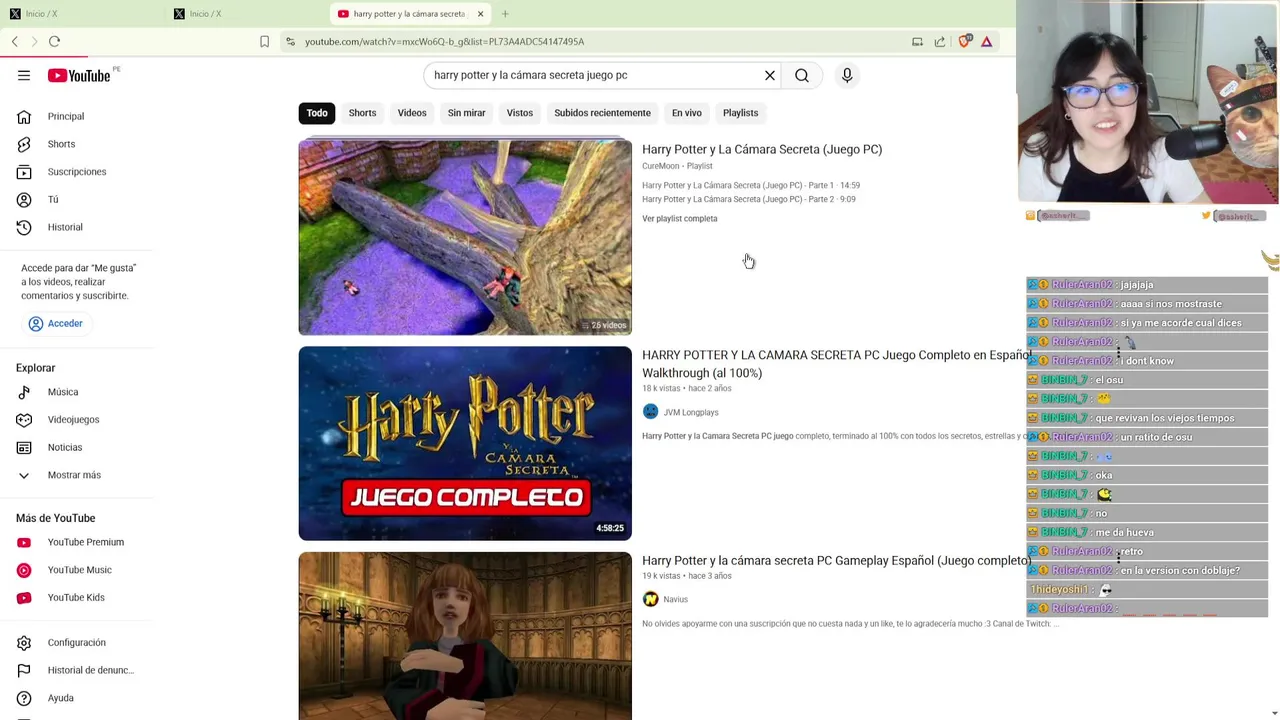Select the Videos filter chip
The height and width of the screenshot is (720, 1280).
point(412,113)
